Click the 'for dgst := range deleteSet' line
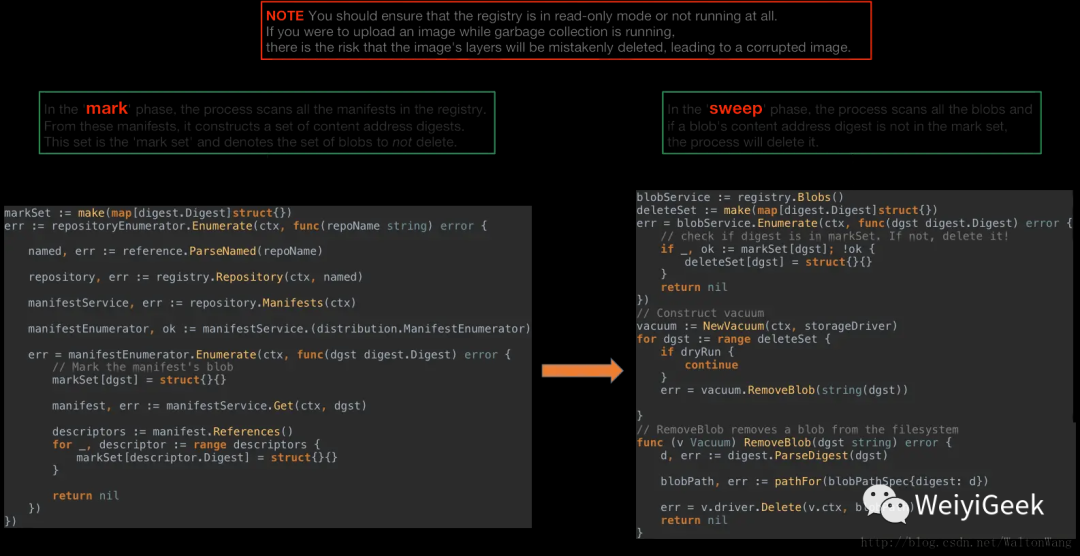 734,339
